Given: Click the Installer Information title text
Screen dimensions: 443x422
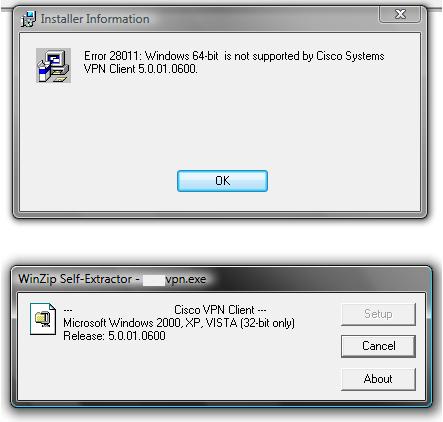Looking at the screenshot, I should (95, 19).
